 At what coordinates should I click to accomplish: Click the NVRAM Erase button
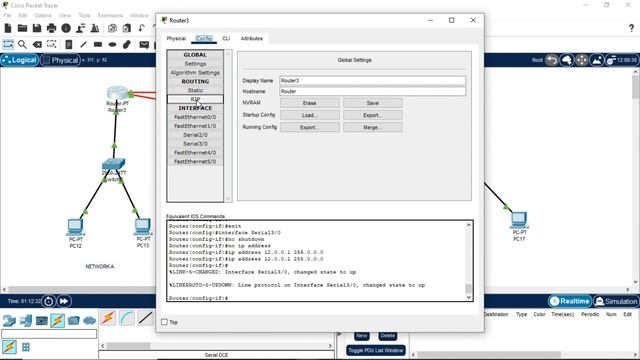tap(309, 103)
